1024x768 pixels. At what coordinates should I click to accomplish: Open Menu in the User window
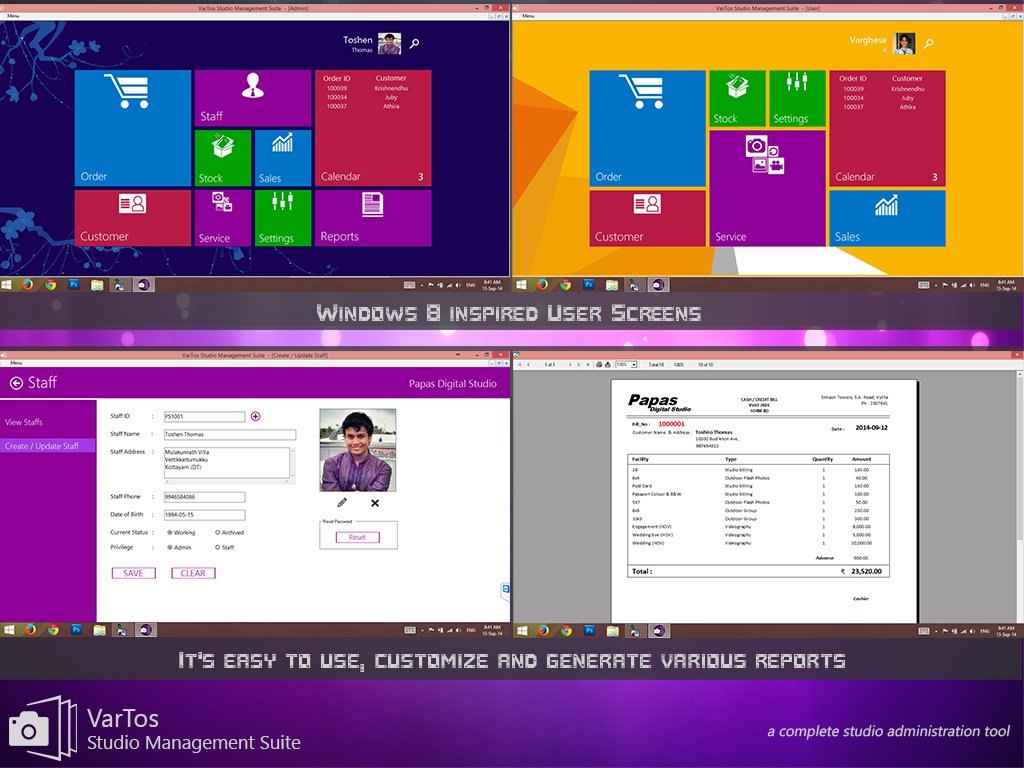pos(528,16)
